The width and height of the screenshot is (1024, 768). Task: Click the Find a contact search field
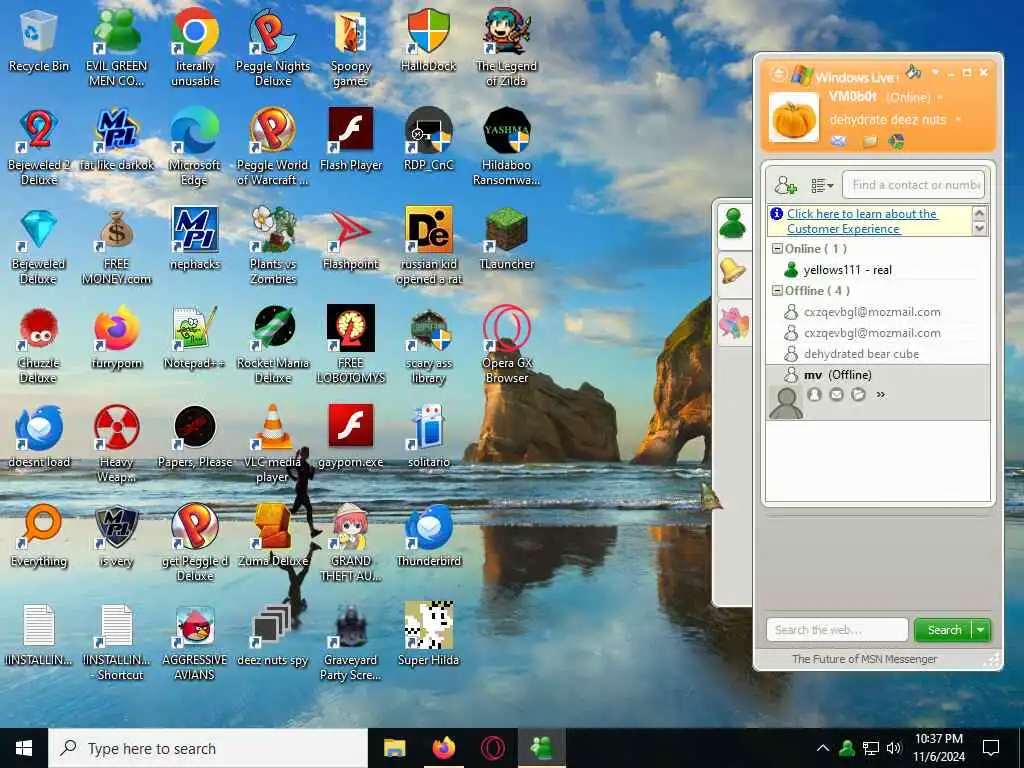tap(914, 185)
